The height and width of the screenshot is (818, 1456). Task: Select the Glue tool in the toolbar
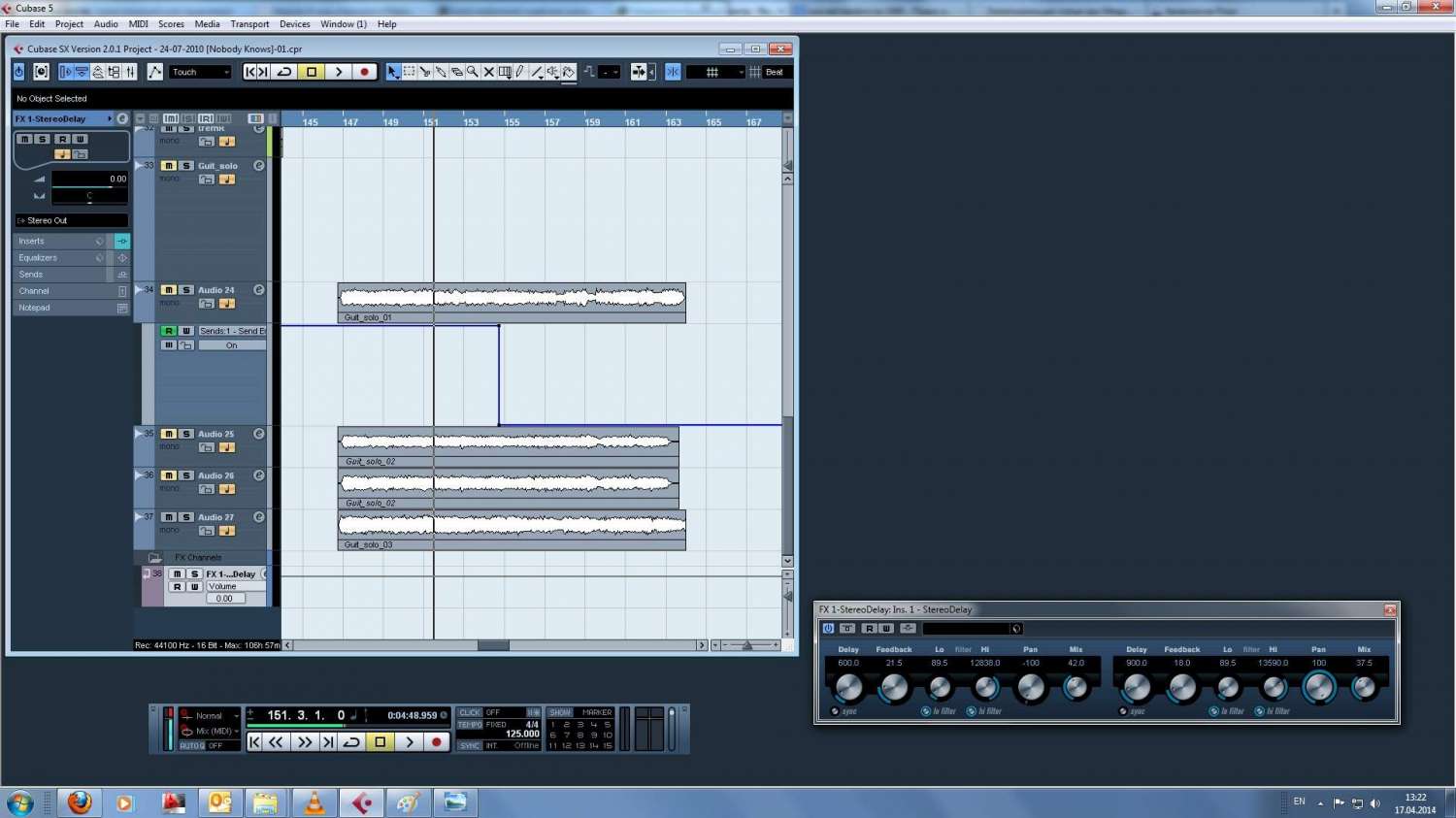441,72
